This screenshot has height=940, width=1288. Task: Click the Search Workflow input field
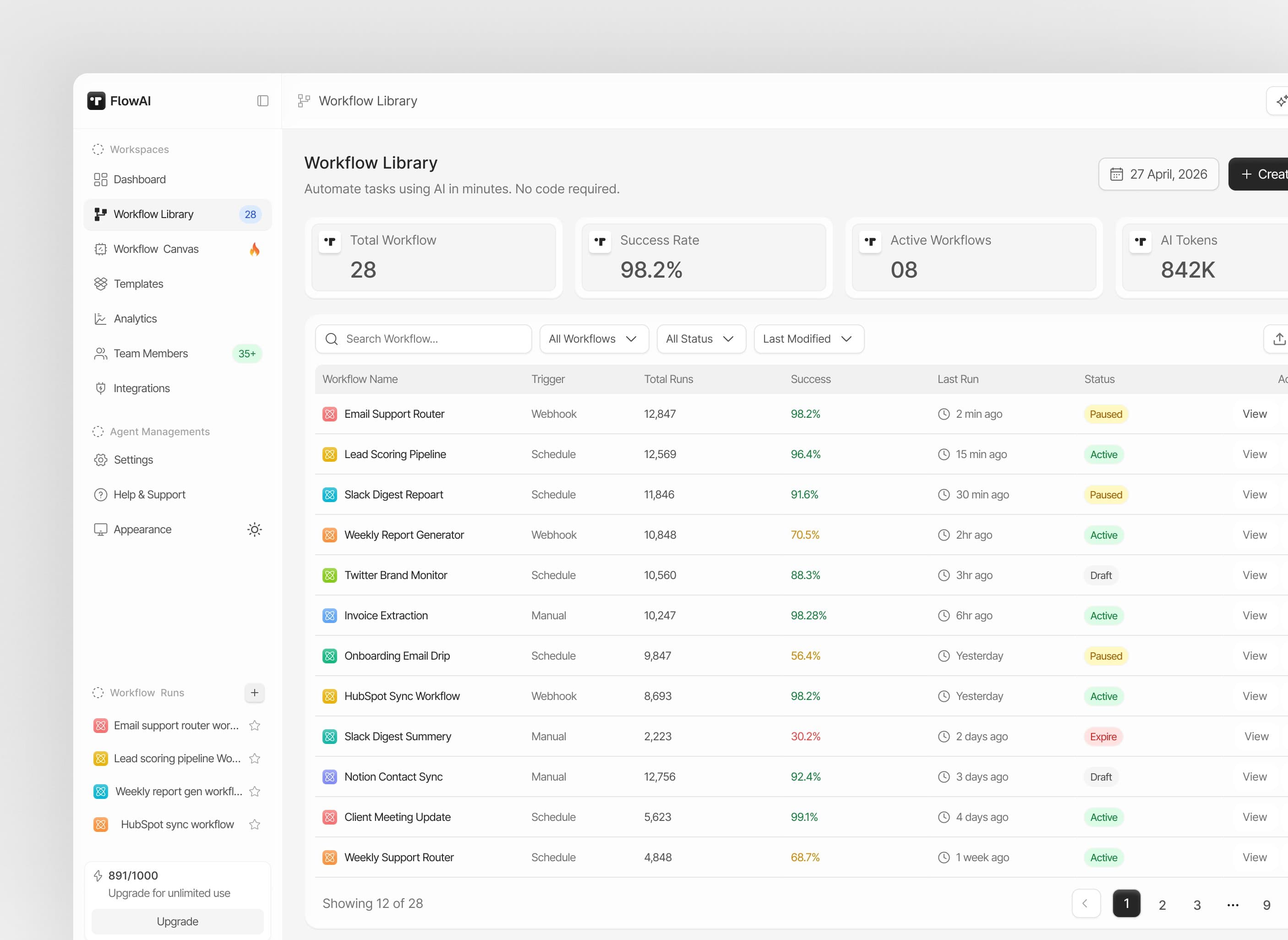(423, 339)
